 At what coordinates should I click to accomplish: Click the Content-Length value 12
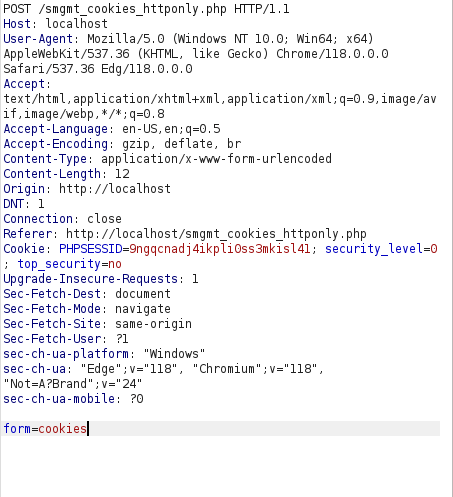(122, 174)
